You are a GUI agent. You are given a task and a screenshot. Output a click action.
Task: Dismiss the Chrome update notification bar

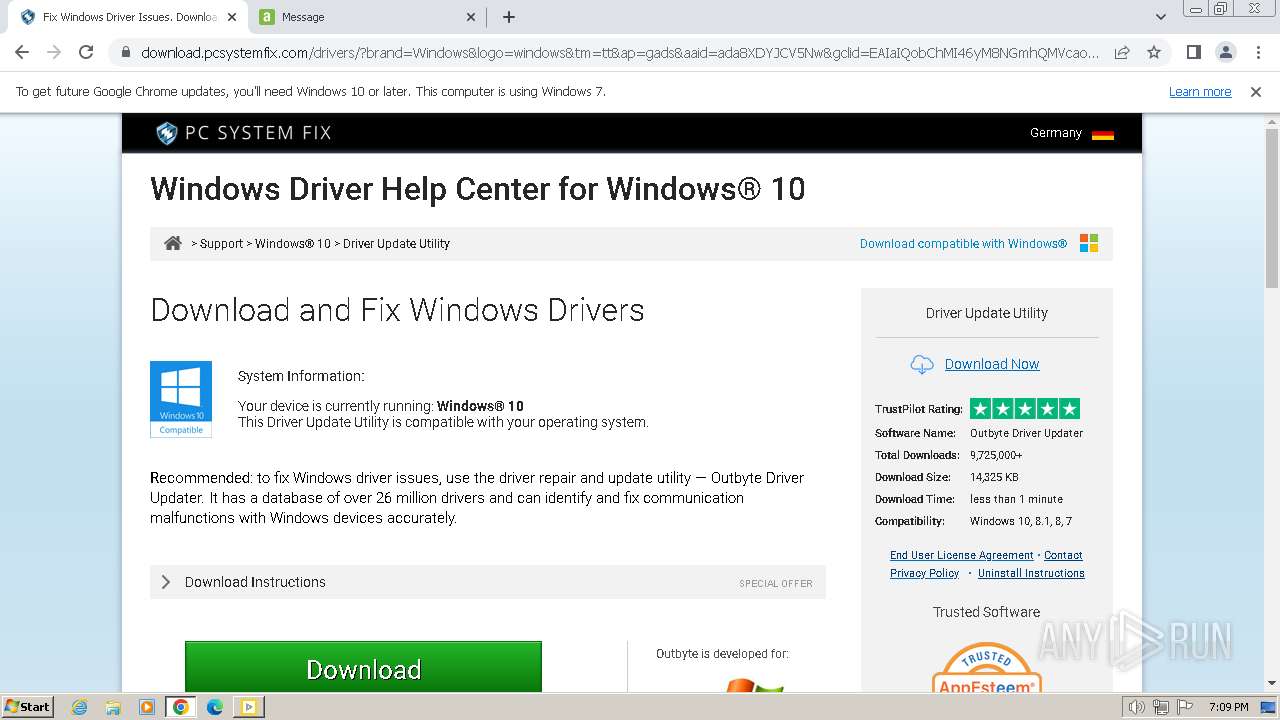[1256, 92]
